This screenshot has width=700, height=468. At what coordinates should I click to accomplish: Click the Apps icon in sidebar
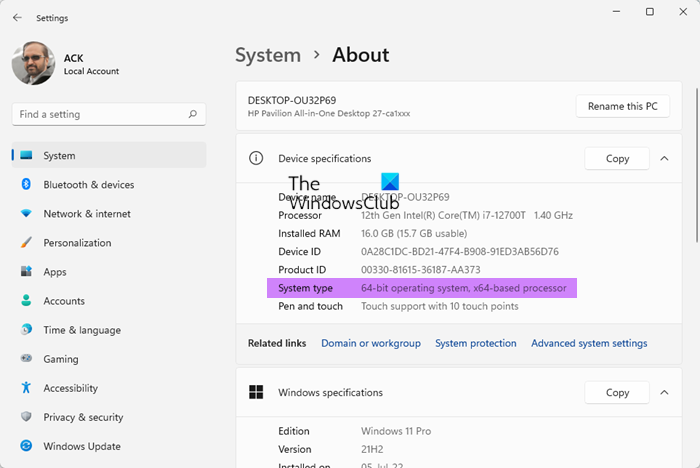point(26,272)
